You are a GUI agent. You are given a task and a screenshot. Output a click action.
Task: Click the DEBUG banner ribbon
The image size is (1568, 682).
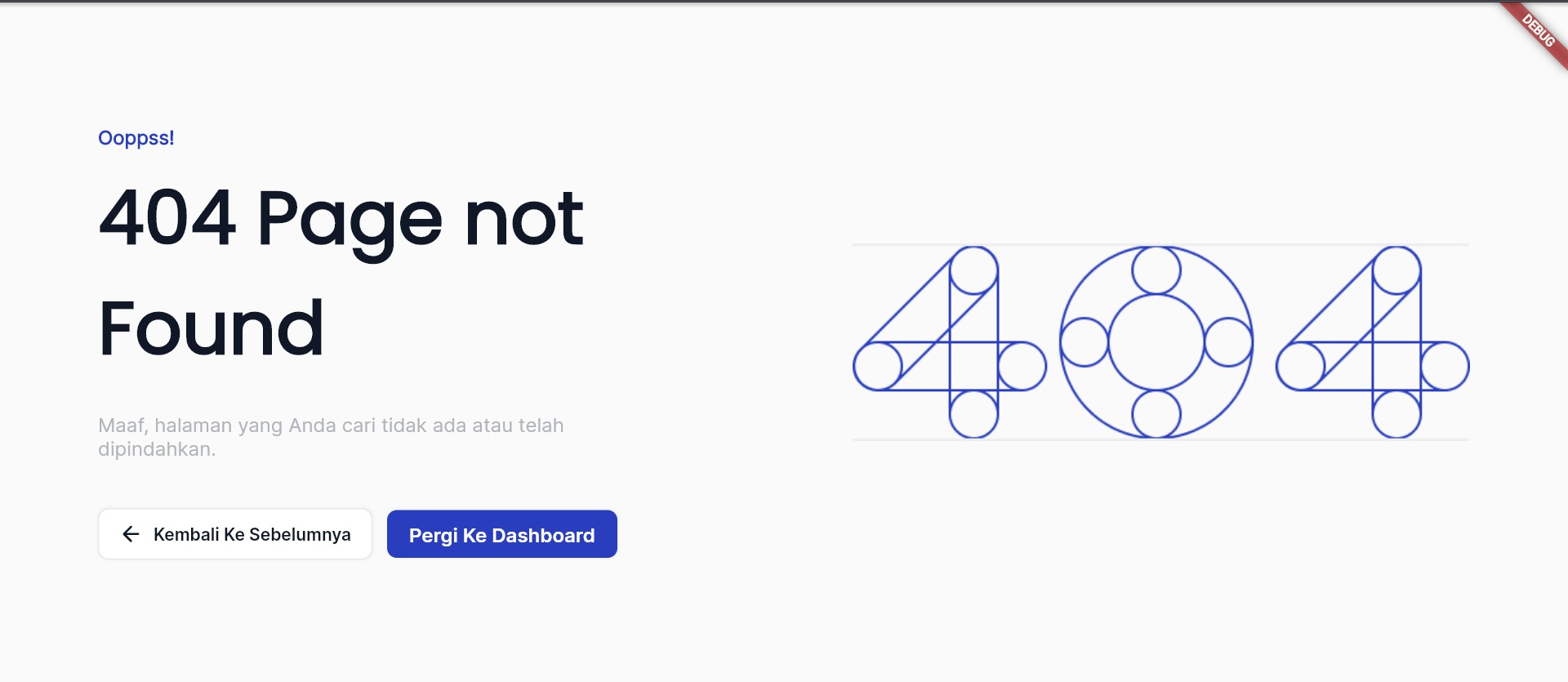coord(1537,31)
